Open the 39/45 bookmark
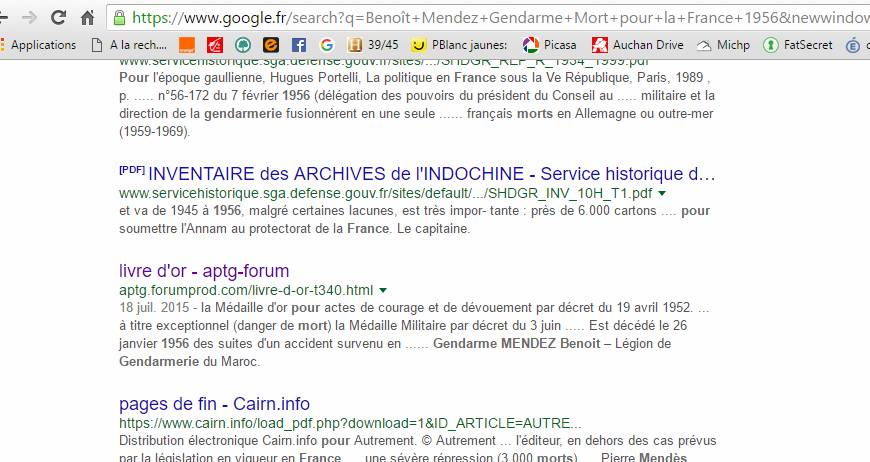Screen dimensions: 870x462 373,45
